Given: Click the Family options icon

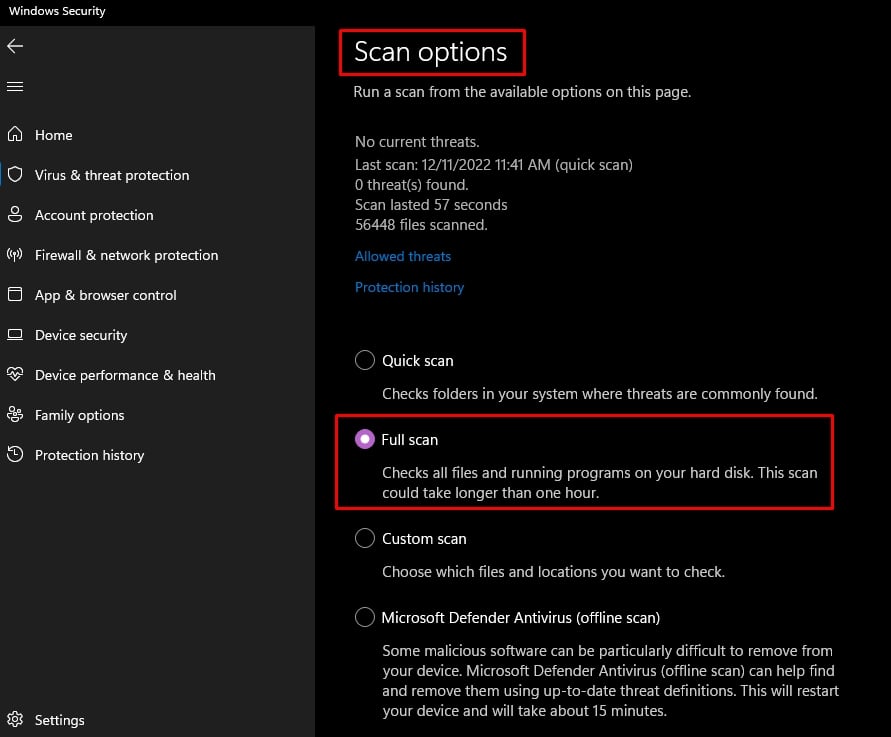Looking at the screenshot, I should coord(15,415).
